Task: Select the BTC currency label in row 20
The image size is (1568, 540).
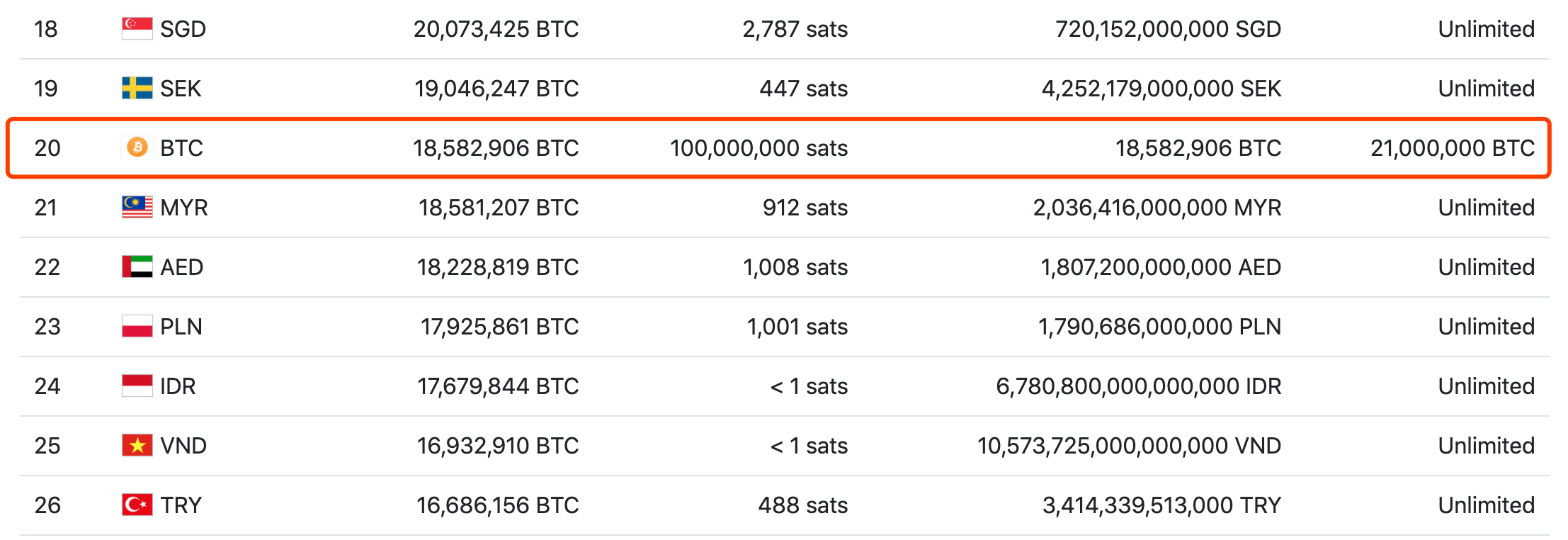Action: tap(181, 147)
